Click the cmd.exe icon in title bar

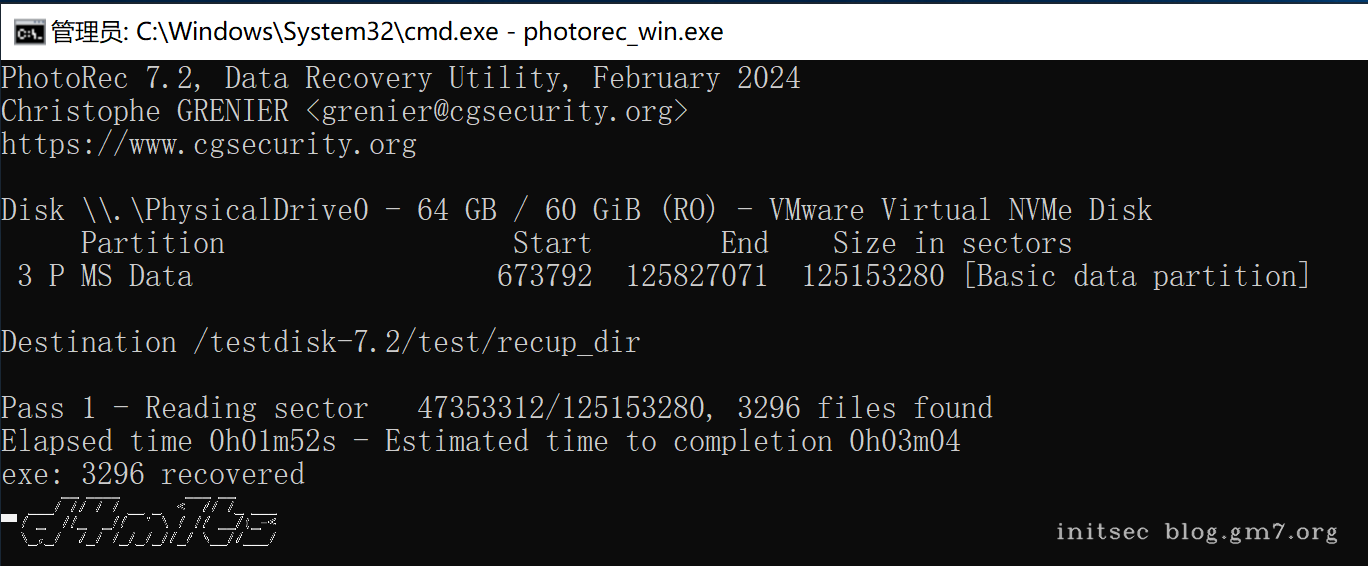[x=28, y=32]
